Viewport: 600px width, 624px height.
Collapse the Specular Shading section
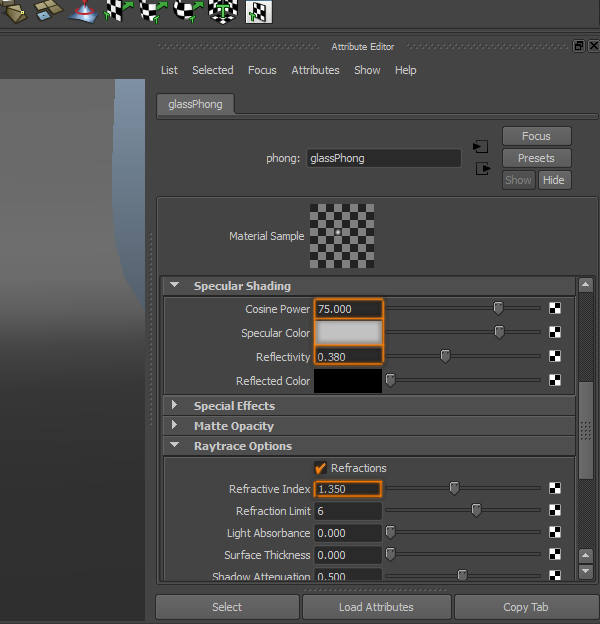(174, 285)
